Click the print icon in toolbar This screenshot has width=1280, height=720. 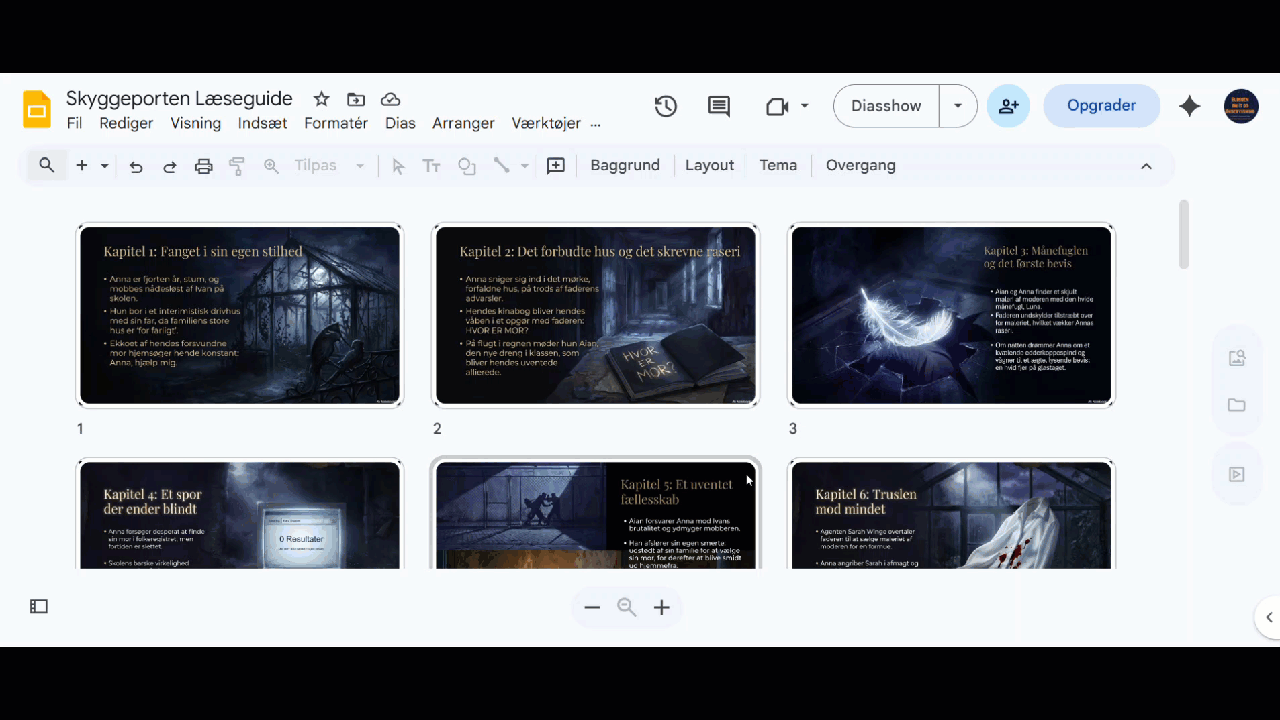tap(204, 166)
